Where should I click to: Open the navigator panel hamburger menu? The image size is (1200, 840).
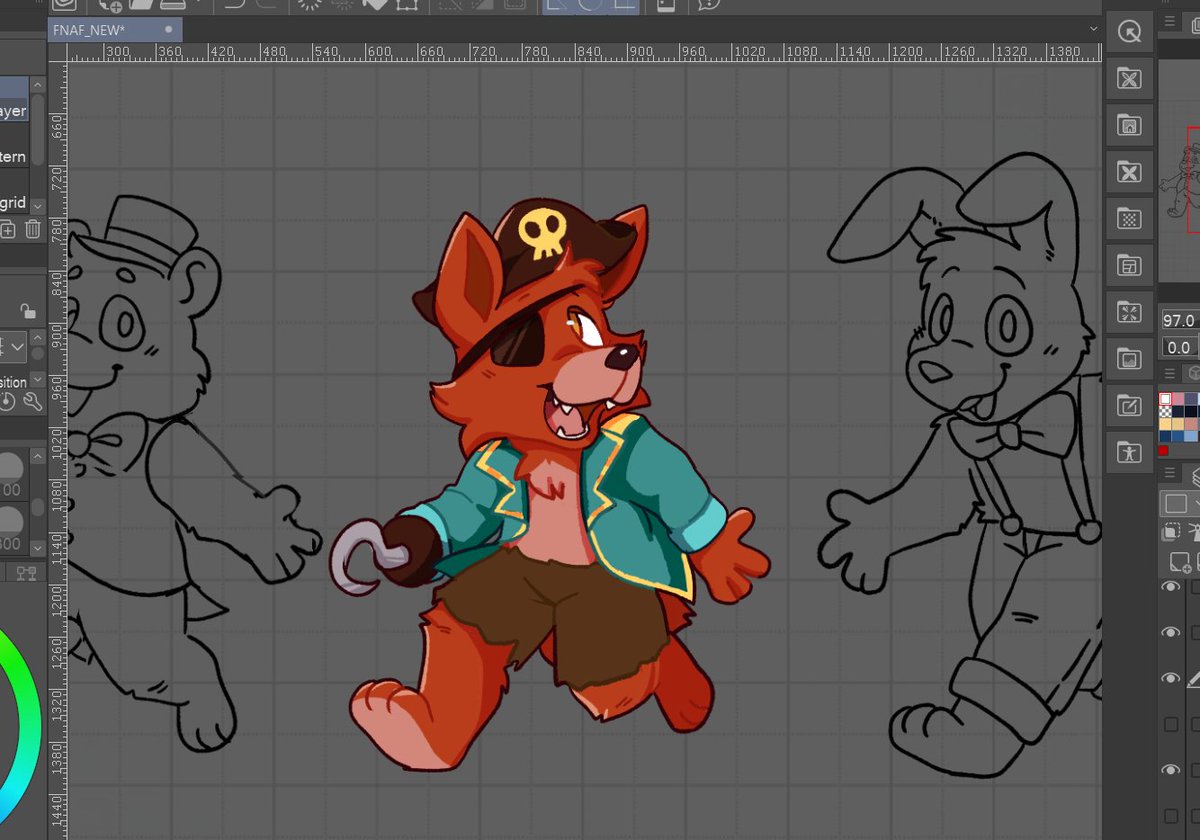[x=1170, y=20]
